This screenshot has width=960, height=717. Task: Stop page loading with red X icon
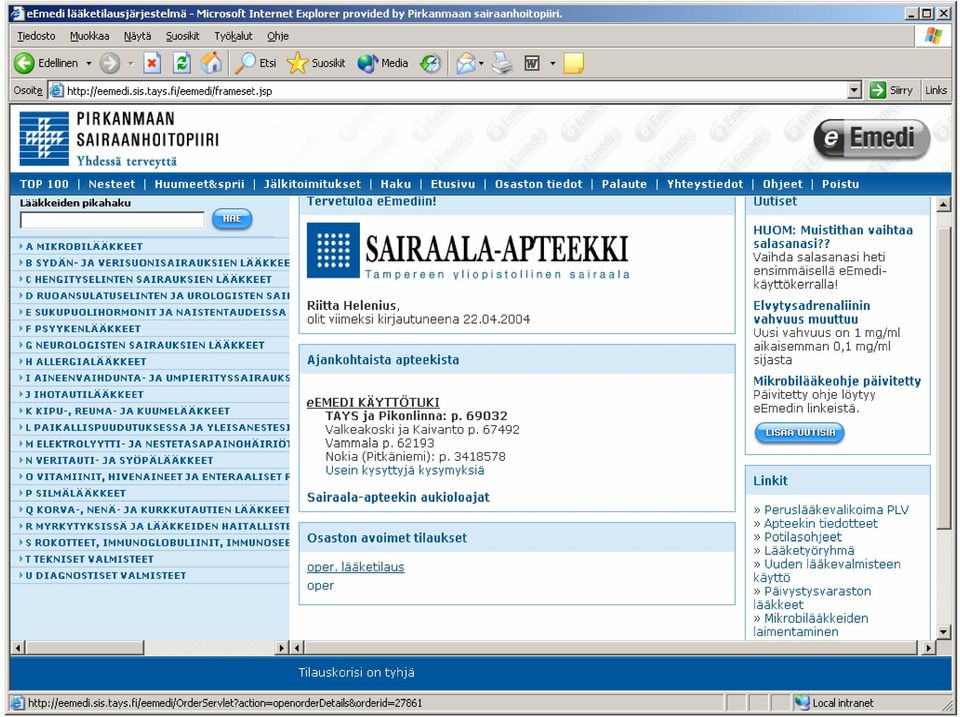click(x=152, y=62)
